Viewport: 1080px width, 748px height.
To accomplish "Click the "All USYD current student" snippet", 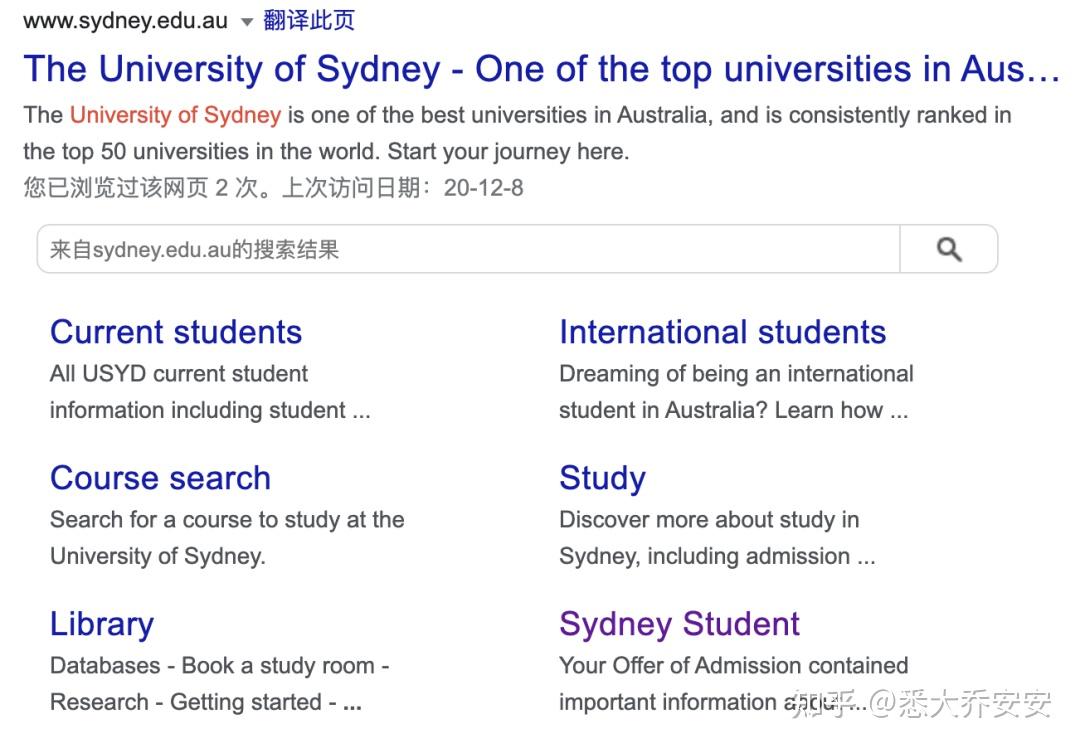I will coord(179,374).
